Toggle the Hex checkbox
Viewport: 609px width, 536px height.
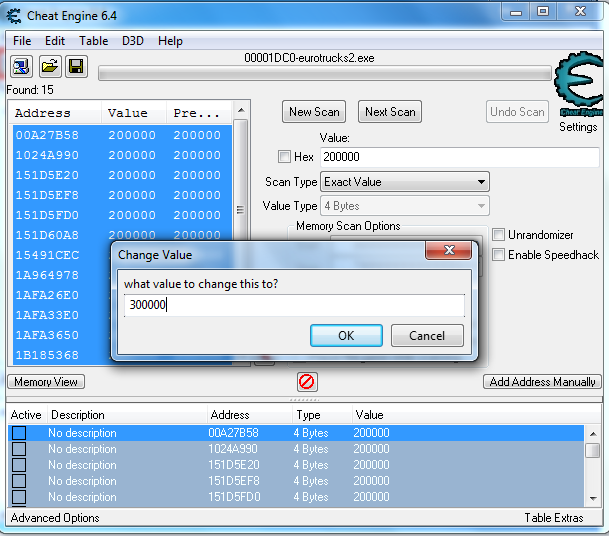(x=284, y=157)
